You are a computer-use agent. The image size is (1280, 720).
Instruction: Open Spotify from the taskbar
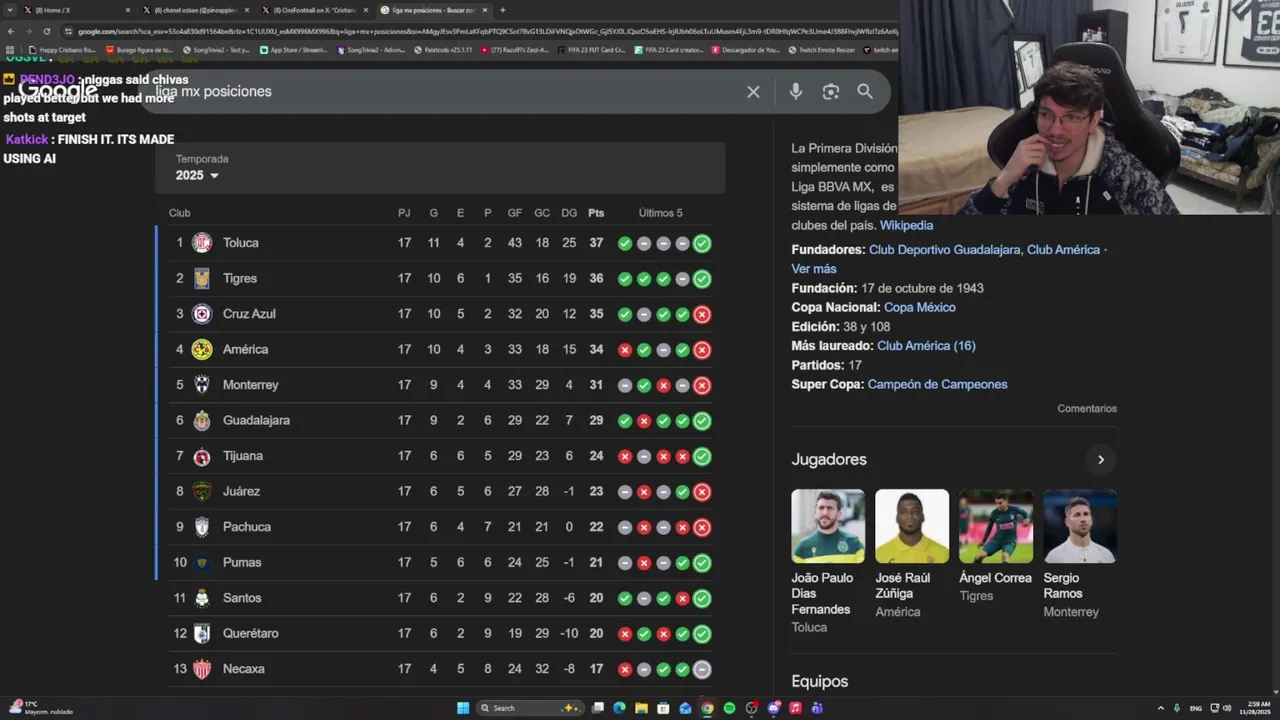pyautogui.click(x=729, y=708)
